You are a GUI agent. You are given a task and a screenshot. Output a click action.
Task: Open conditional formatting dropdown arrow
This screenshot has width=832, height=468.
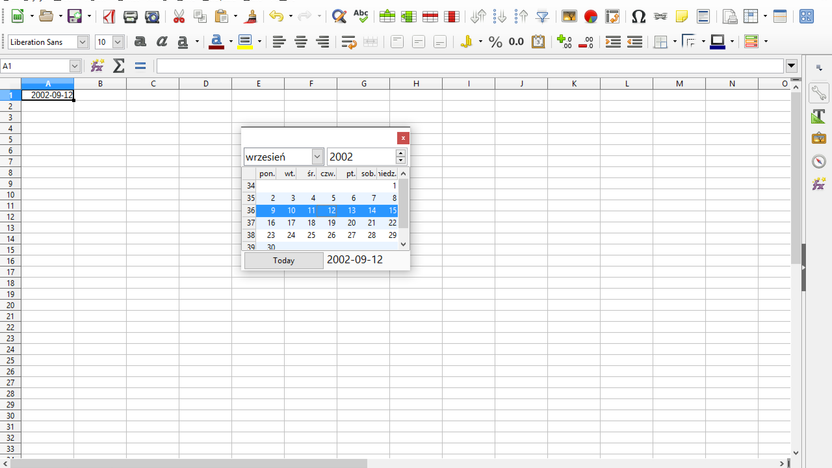click(766, 41)
